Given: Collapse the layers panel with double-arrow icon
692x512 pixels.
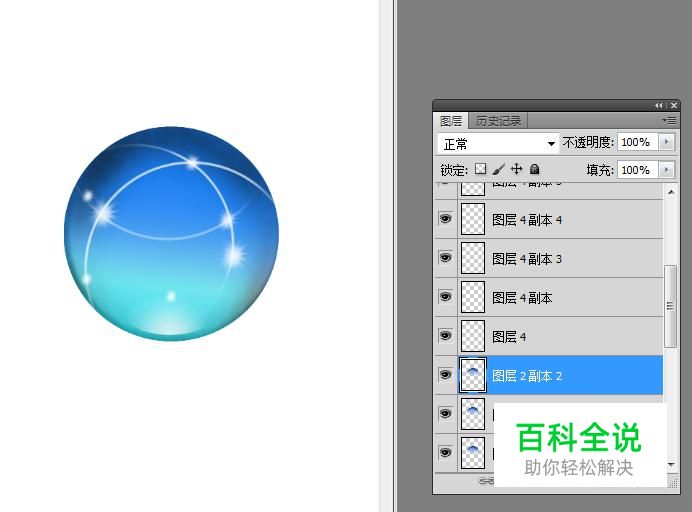Looking at the screenshot, I should tap(659, 105).
